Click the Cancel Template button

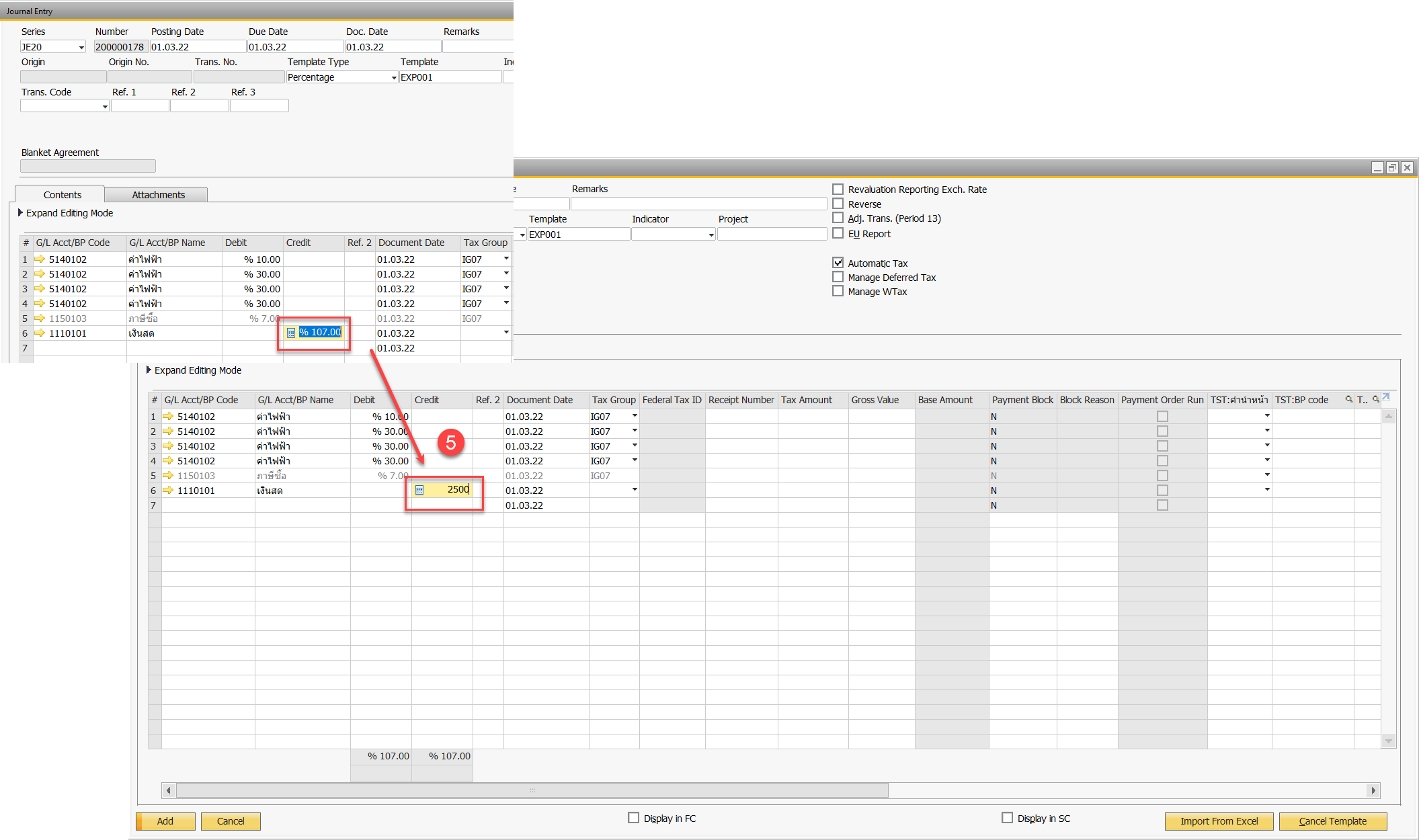pyautogui.click(x=1332, y=821)
